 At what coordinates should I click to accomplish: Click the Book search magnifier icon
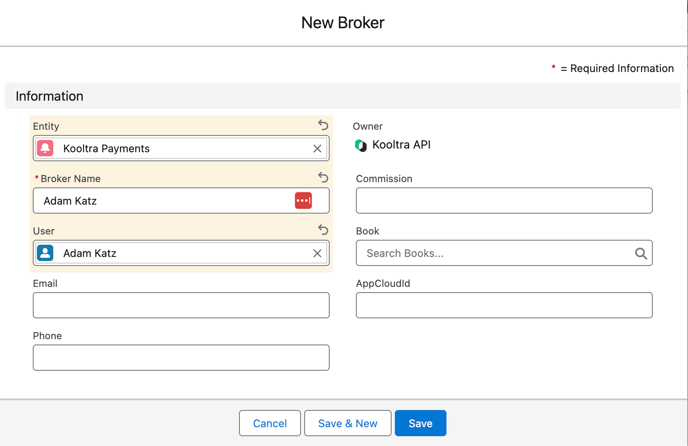(641, 253)
